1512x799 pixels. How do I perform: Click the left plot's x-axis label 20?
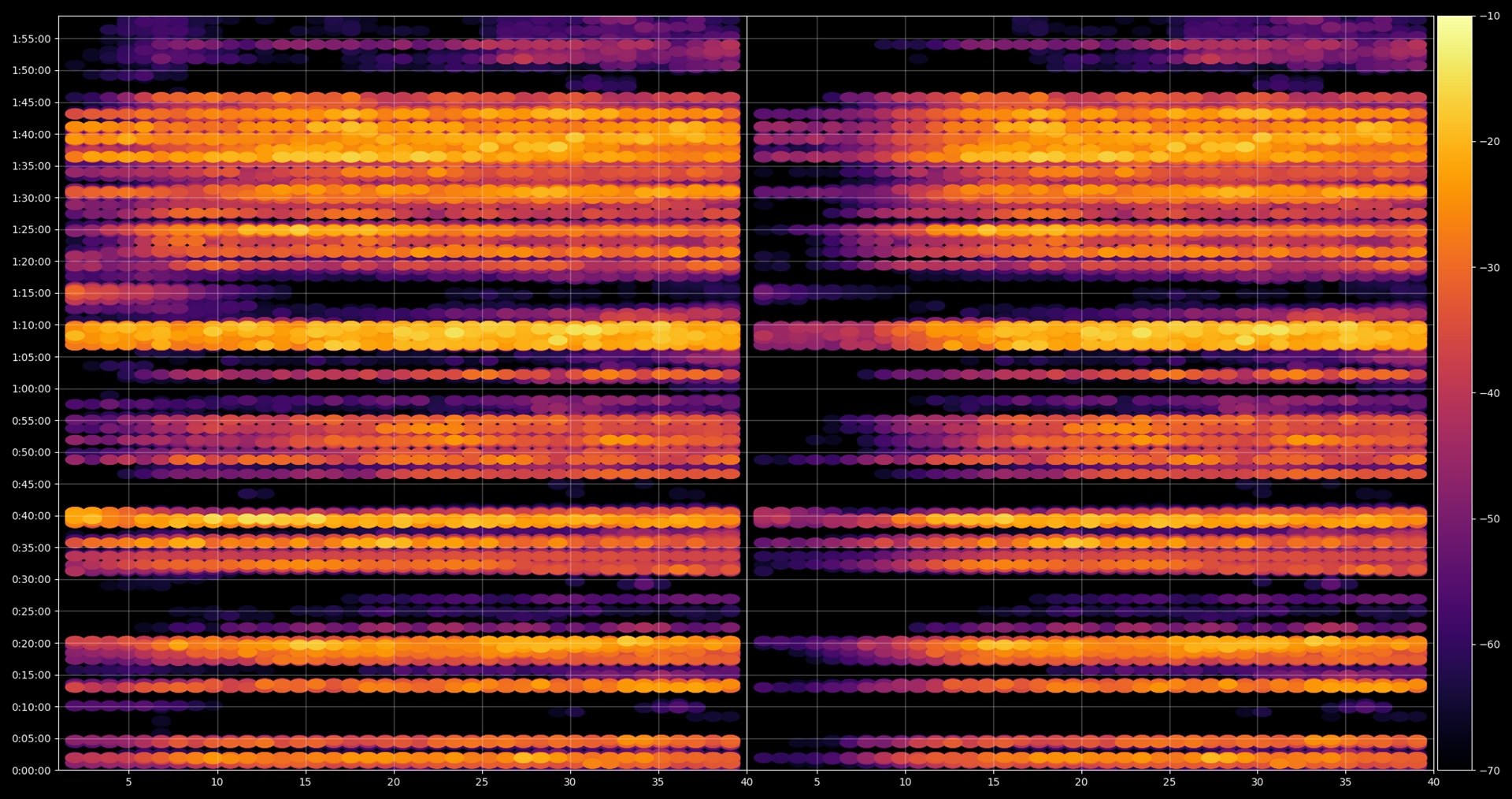tap(393, 782)
